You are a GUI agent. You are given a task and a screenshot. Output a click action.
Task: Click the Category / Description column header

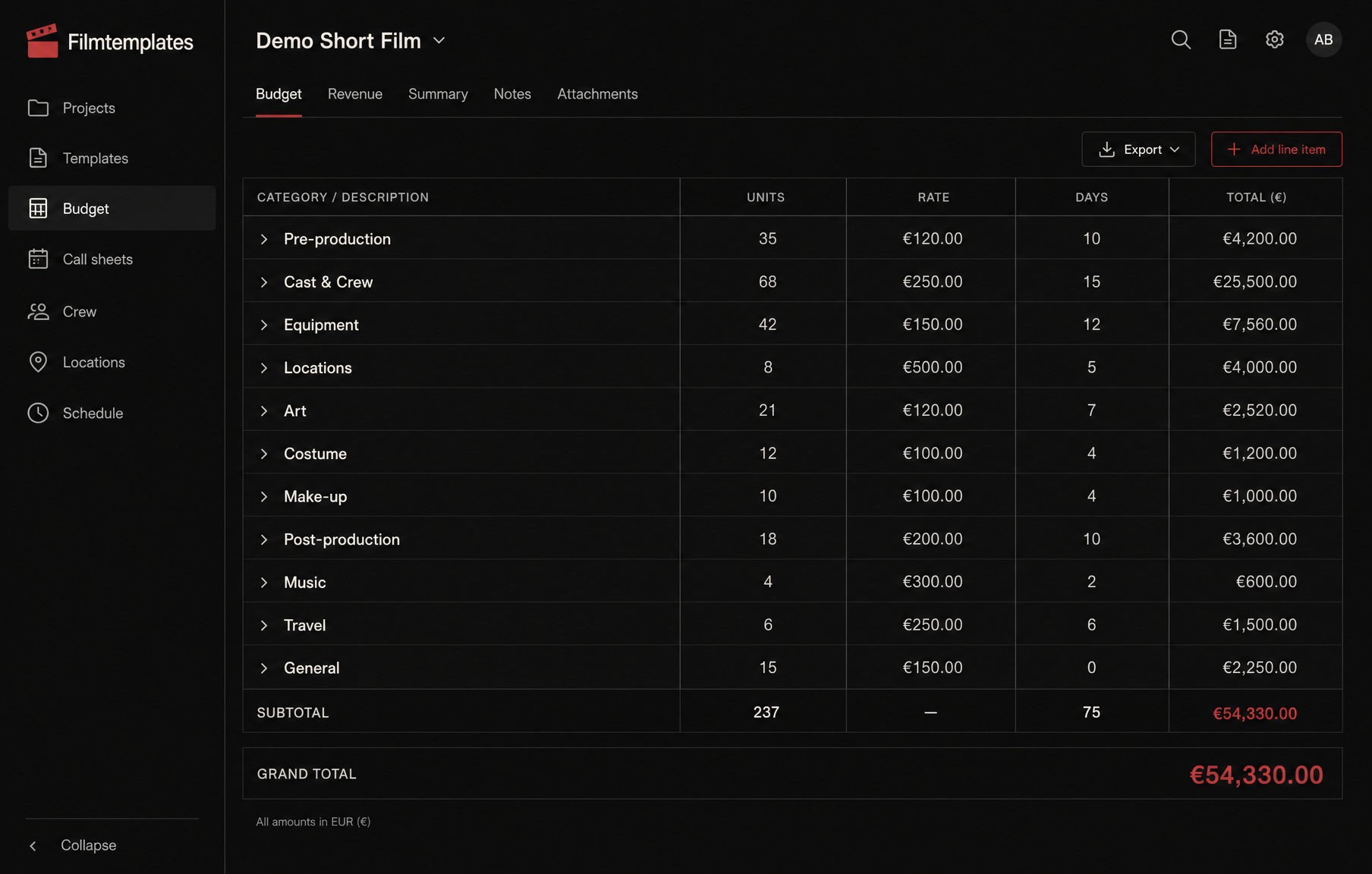tap(343, 197)
